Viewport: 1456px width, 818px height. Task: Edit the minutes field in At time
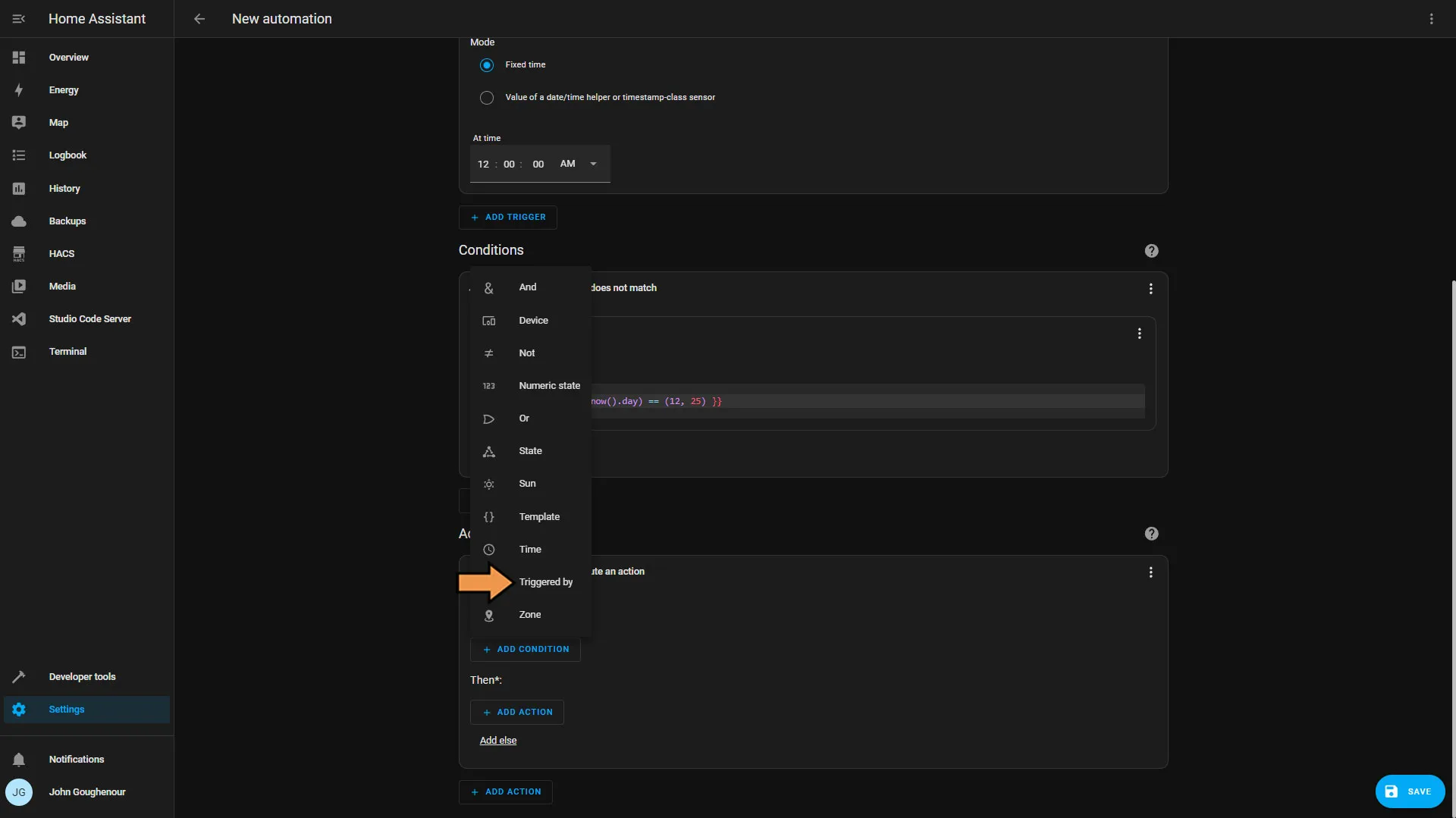coord(509,165)
